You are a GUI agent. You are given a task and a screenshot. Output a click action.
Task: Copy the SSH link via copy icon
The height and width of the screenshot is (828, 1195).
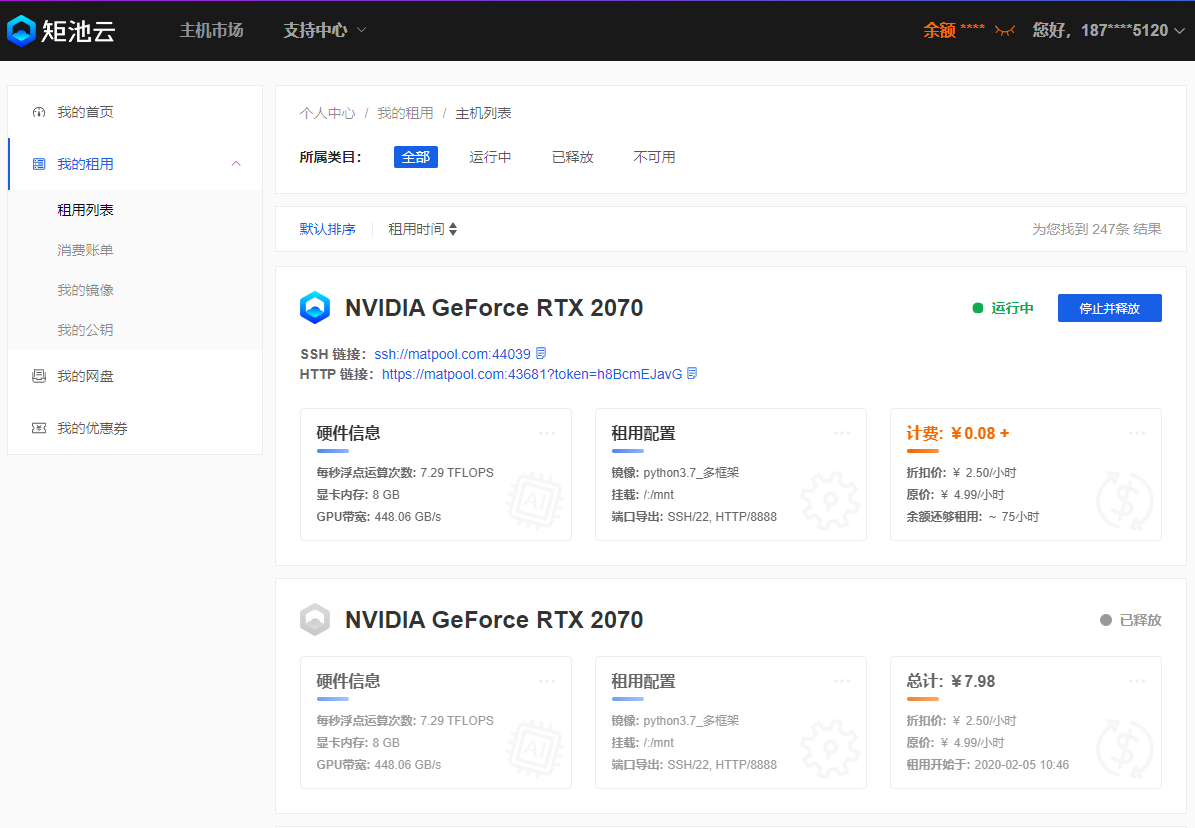coord(541,354)
